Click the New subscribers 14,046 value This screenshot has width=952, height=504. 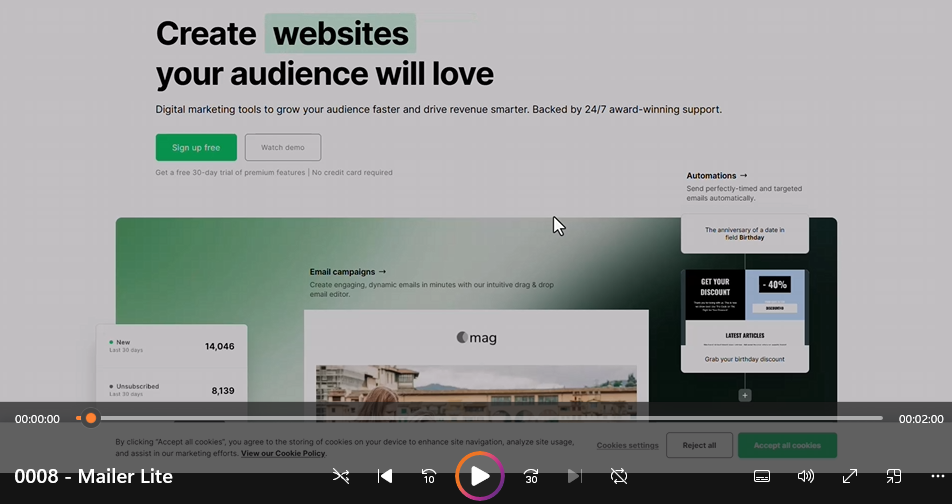pos(219,347)
